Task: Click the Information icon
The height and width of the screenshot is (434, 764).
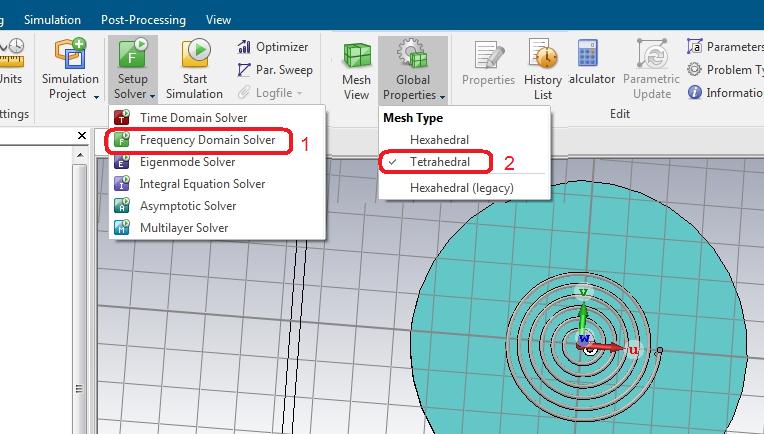Action: coord(695,92)
